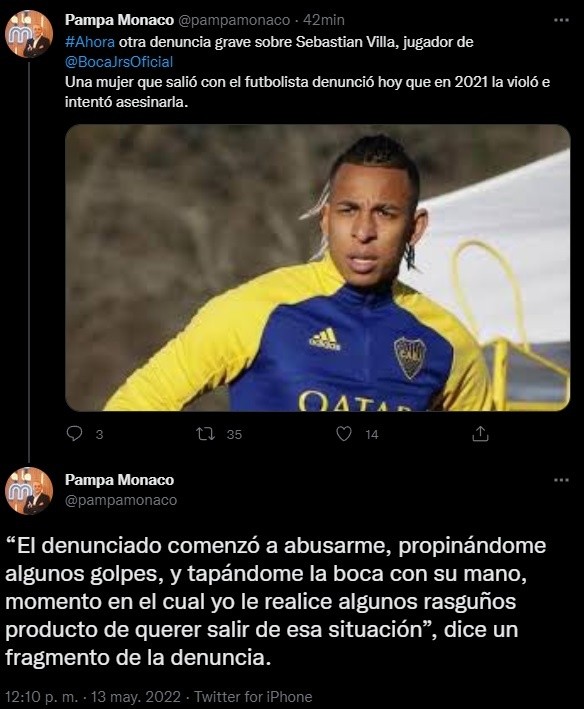Click @pampamonaco handle on second tweet
Viewport: 584px width, 709px height.
121,500
